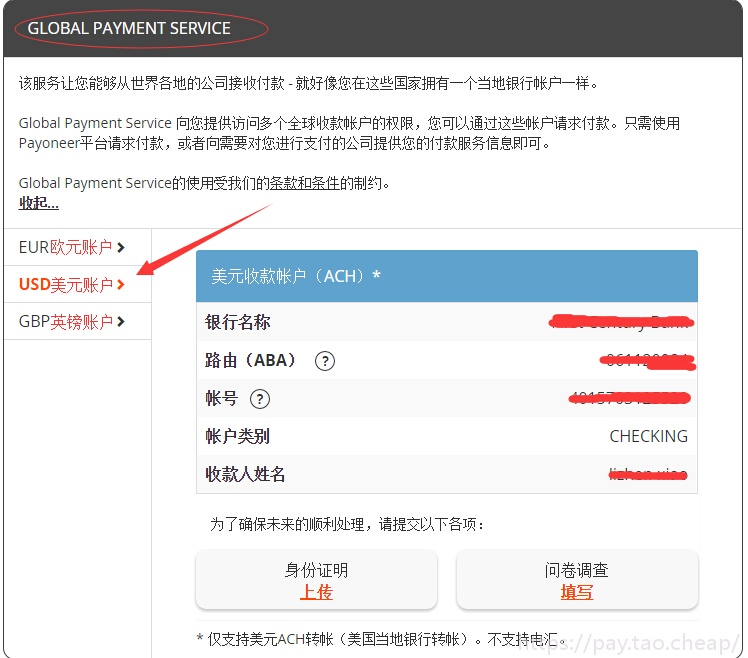Viewport: 748px width, 658px height.
Task: Click the 路由（ABA） label text
Action: click(x=251, y=360)
